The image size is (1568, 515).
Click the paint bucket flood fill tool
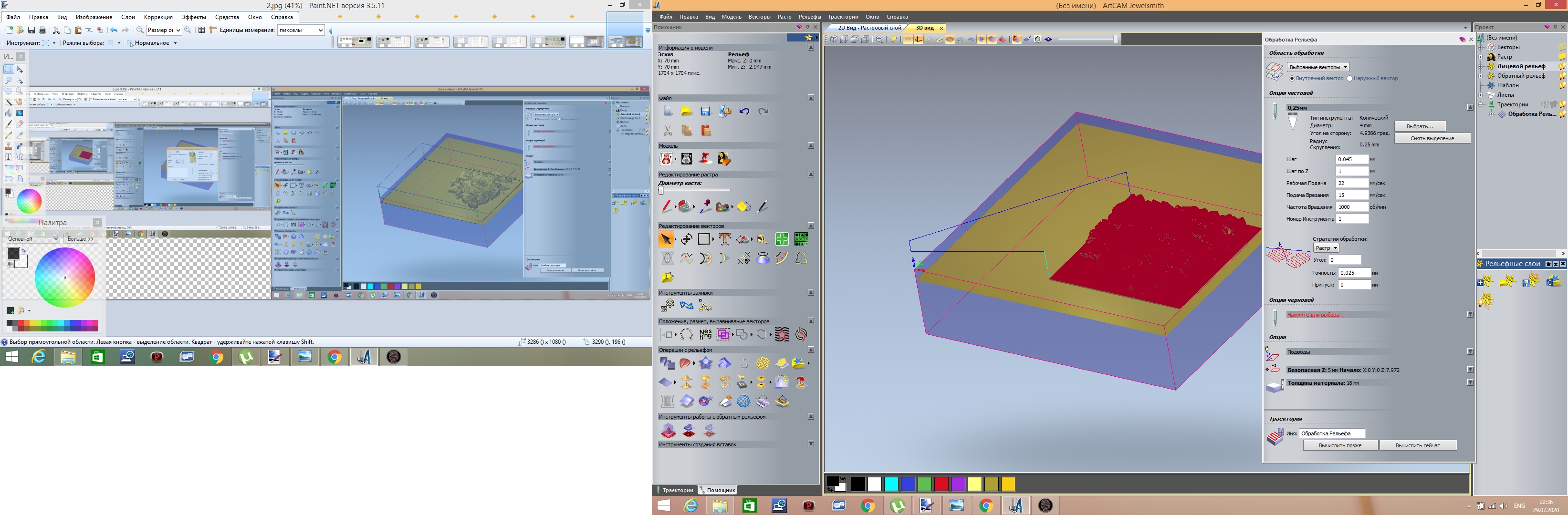pos(685,207)
